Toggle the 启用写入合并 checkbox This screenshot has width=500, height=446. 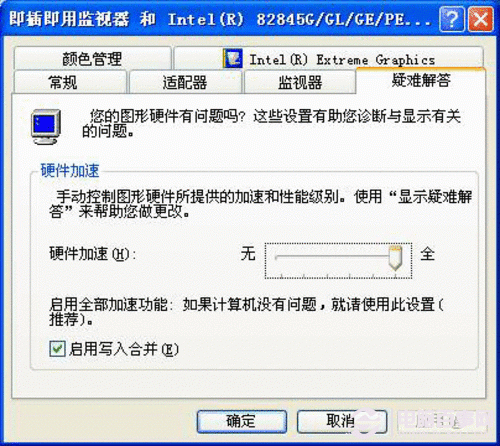click(57, 349)
